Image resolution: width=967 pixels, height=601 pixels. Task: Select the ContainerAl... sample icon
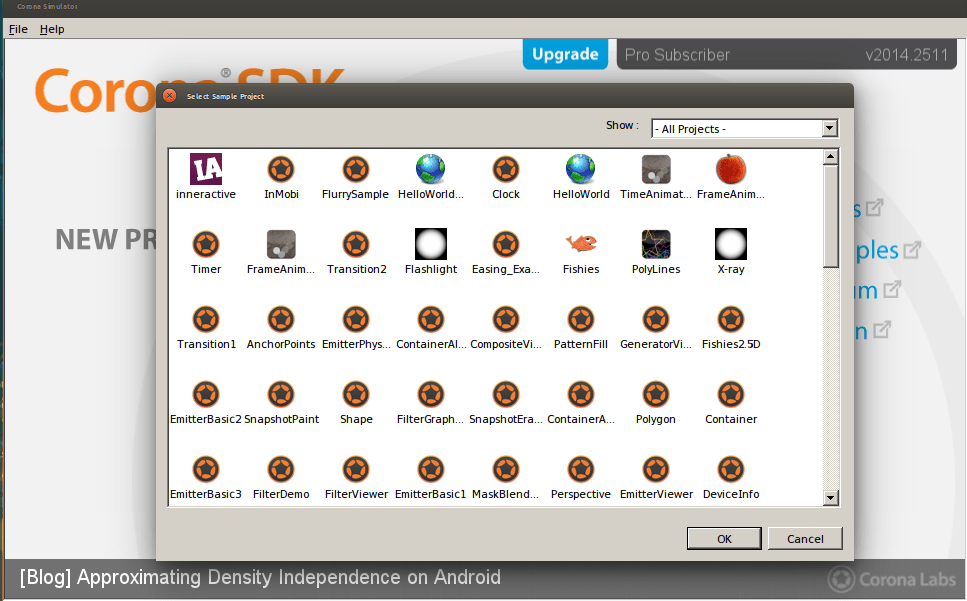point(431,319)
